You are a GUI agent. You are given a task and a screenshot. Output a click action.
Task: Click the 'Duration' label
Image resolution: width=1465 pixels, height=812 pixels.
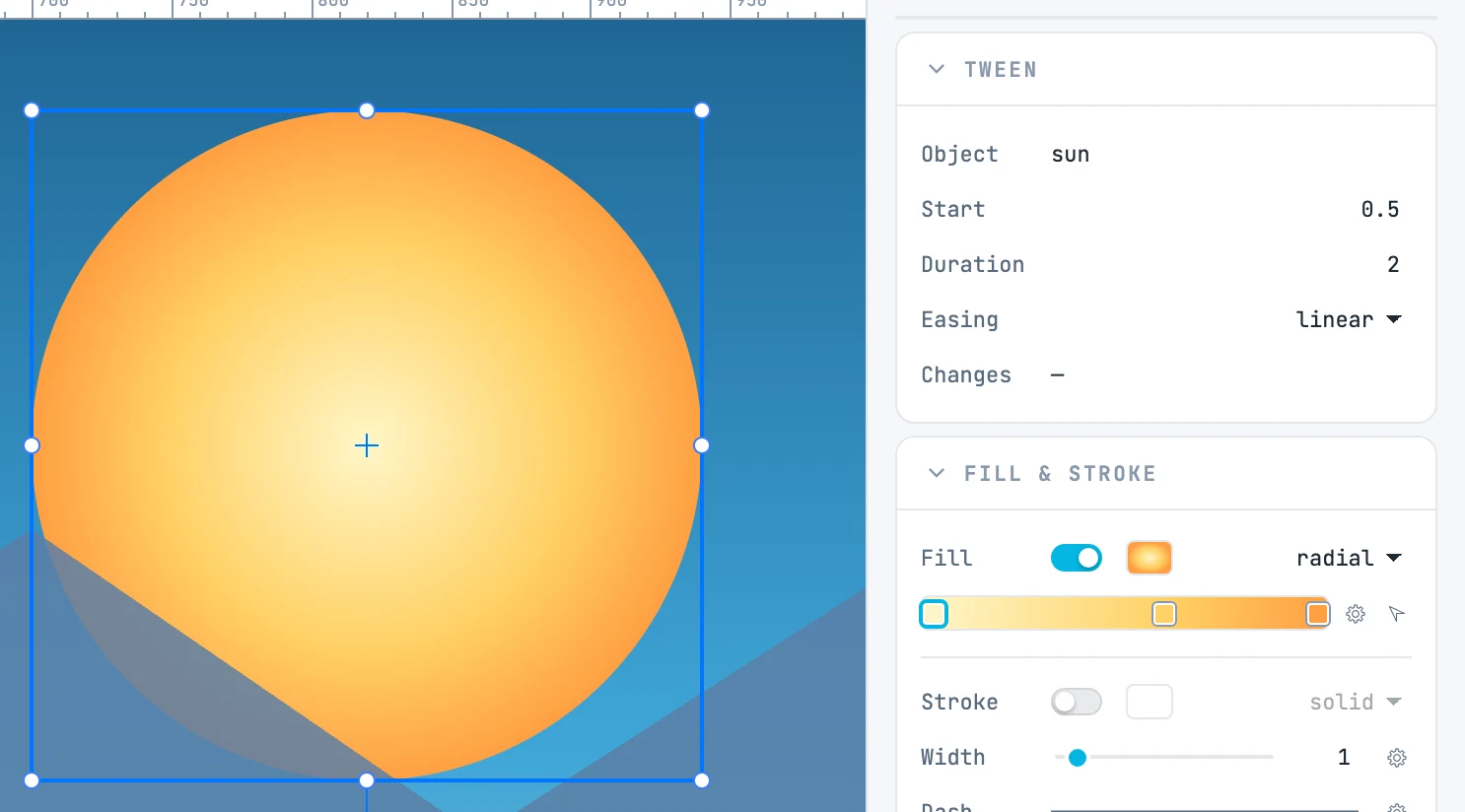point(973,264)
